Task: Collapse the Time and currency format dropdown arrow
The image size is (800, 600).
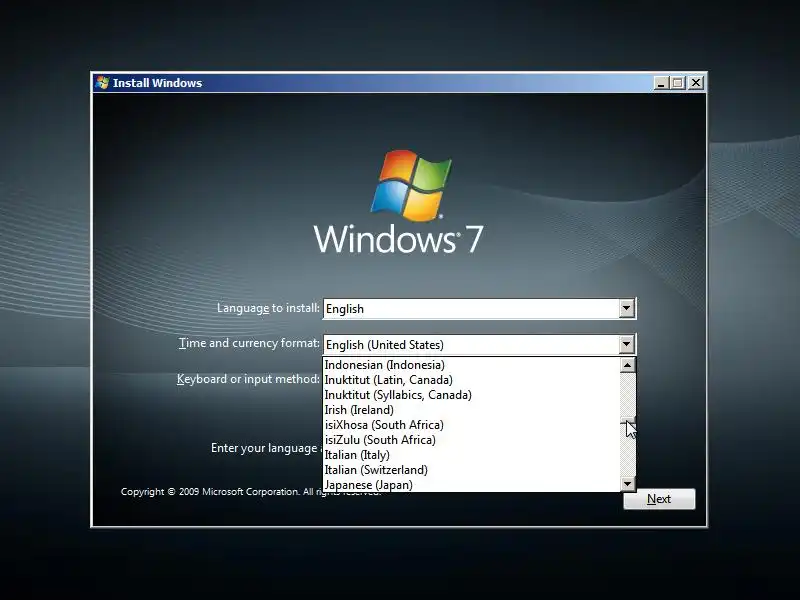Action: pos(627,344)
